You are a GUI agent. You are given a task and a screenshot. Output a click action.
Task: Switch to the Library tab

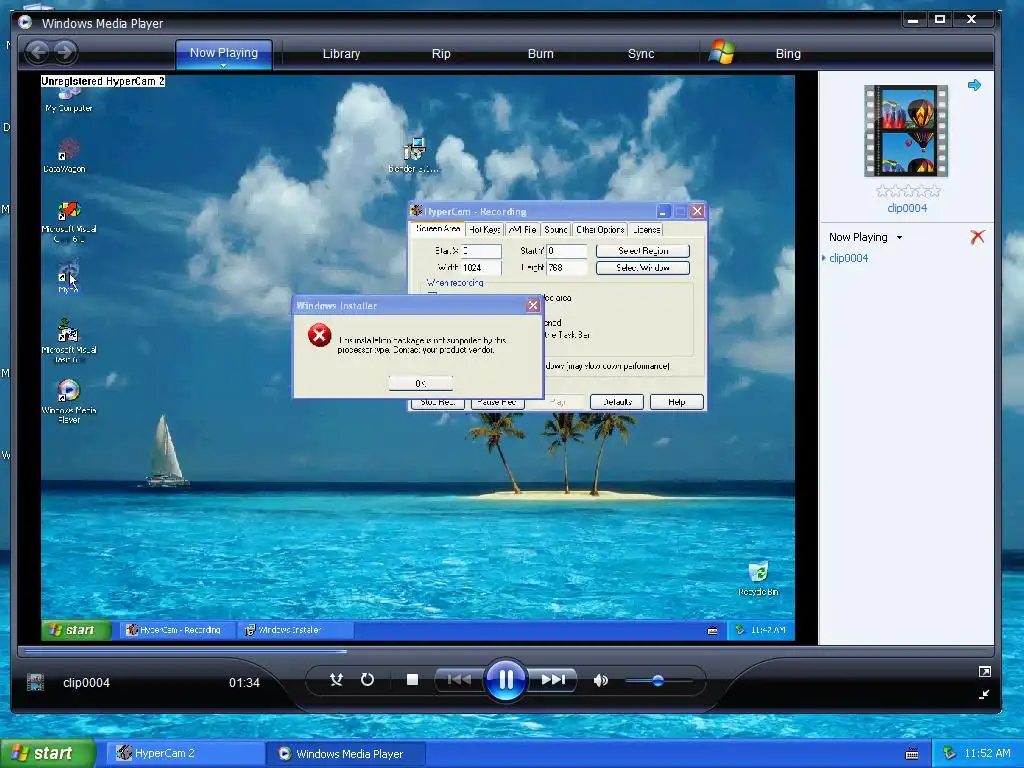pos(341,54)
